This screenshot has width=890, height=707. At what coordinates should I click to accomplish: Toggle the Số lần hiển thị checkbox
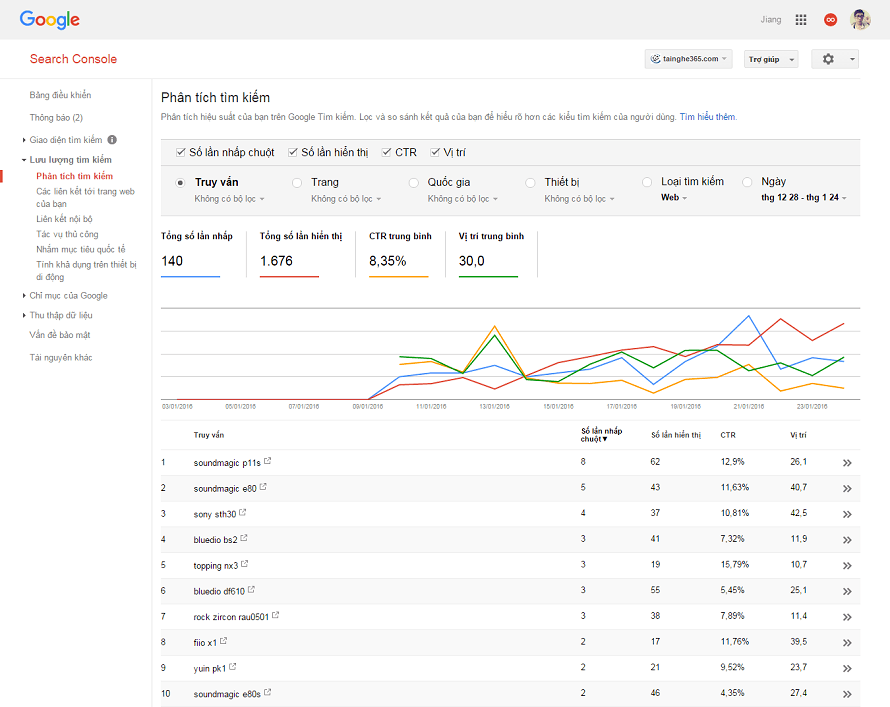pos(293,152)
